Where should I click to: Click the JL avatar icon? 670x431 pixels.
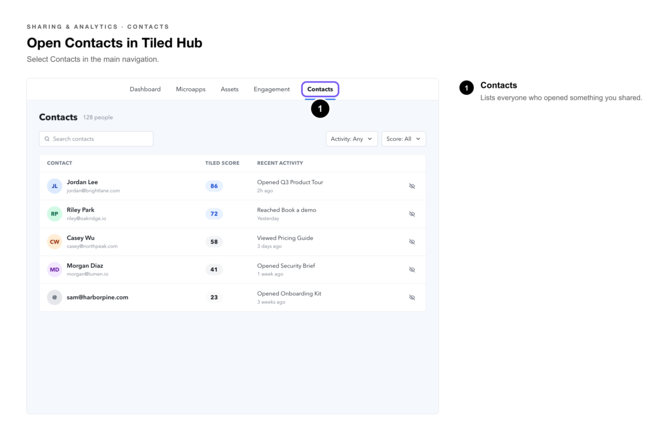point(54,186)
